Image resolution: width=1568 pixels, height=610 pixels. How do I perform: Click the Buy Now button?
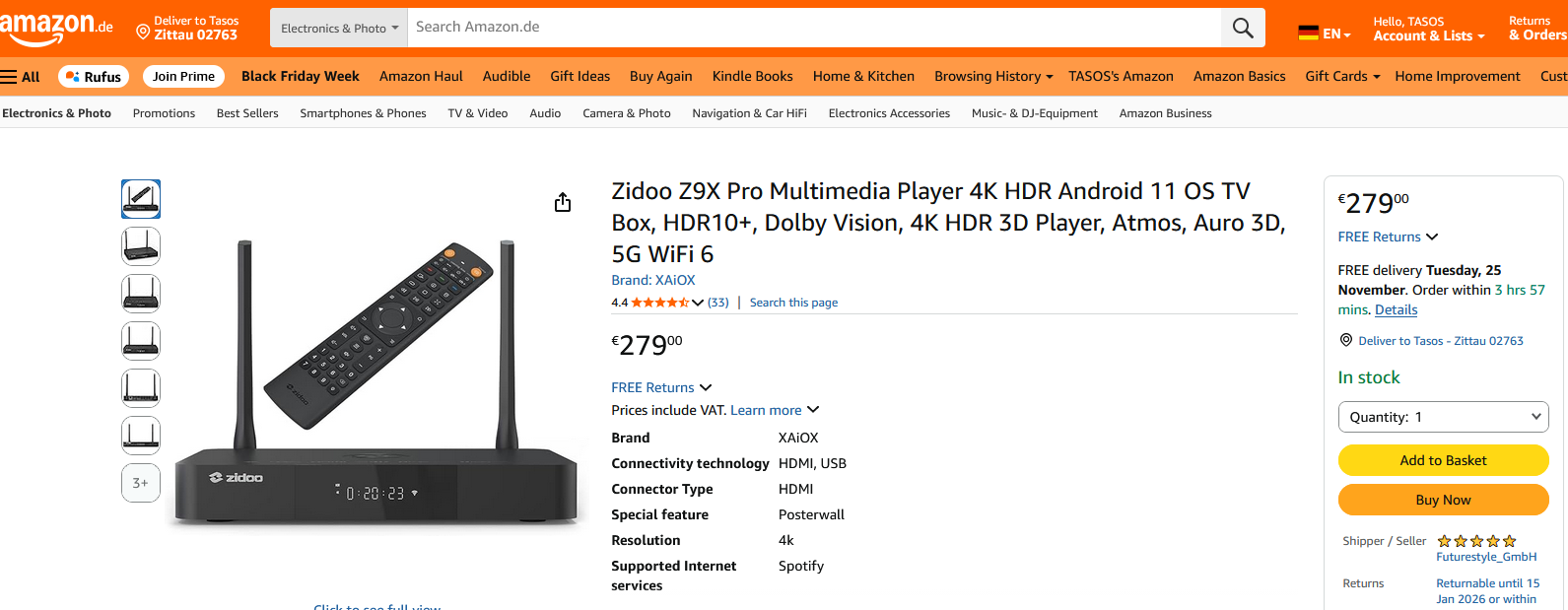[x=1443, y=500]
